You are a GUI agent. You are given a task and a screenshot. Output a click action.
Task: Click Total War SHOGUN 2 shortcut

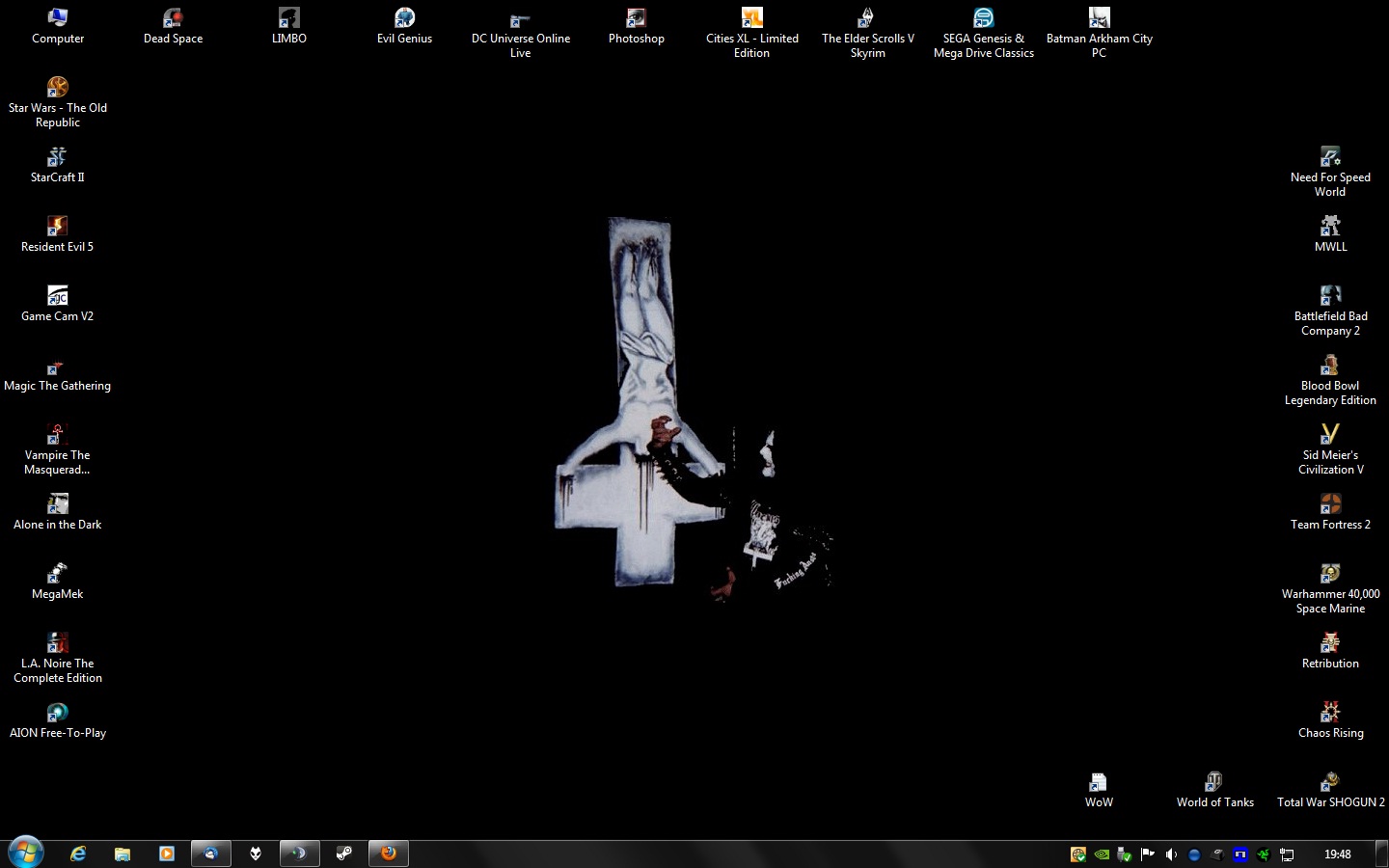point(1330,790)
